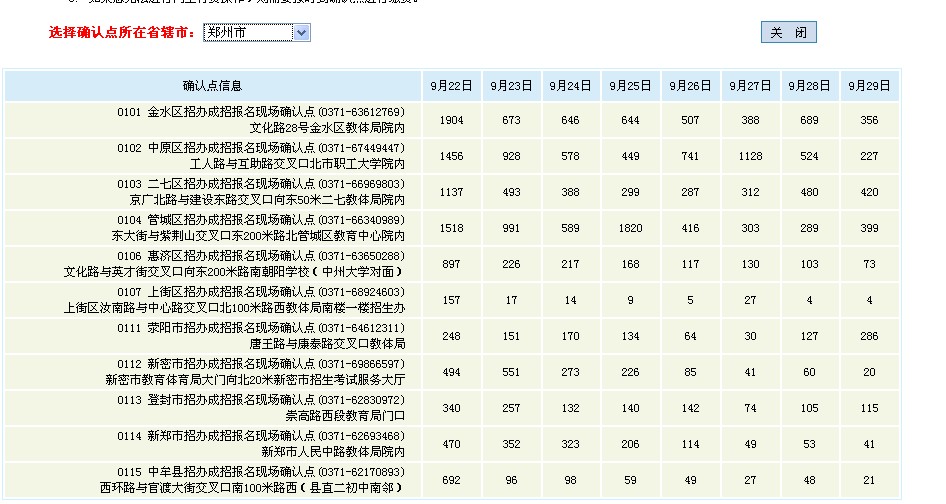Click the 9月29日 column header
The width and height of the screenshot is (946, 504).
point(869,87)
